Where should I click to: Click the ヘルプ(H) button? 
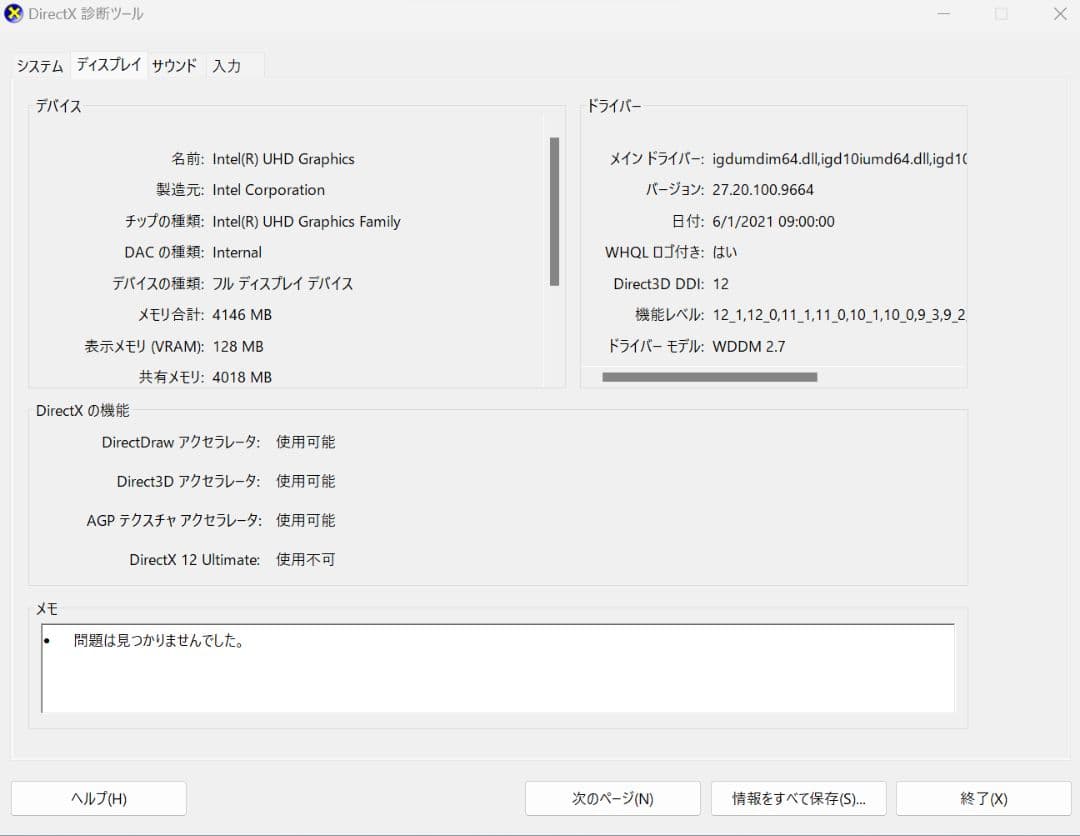click(99, 798)
